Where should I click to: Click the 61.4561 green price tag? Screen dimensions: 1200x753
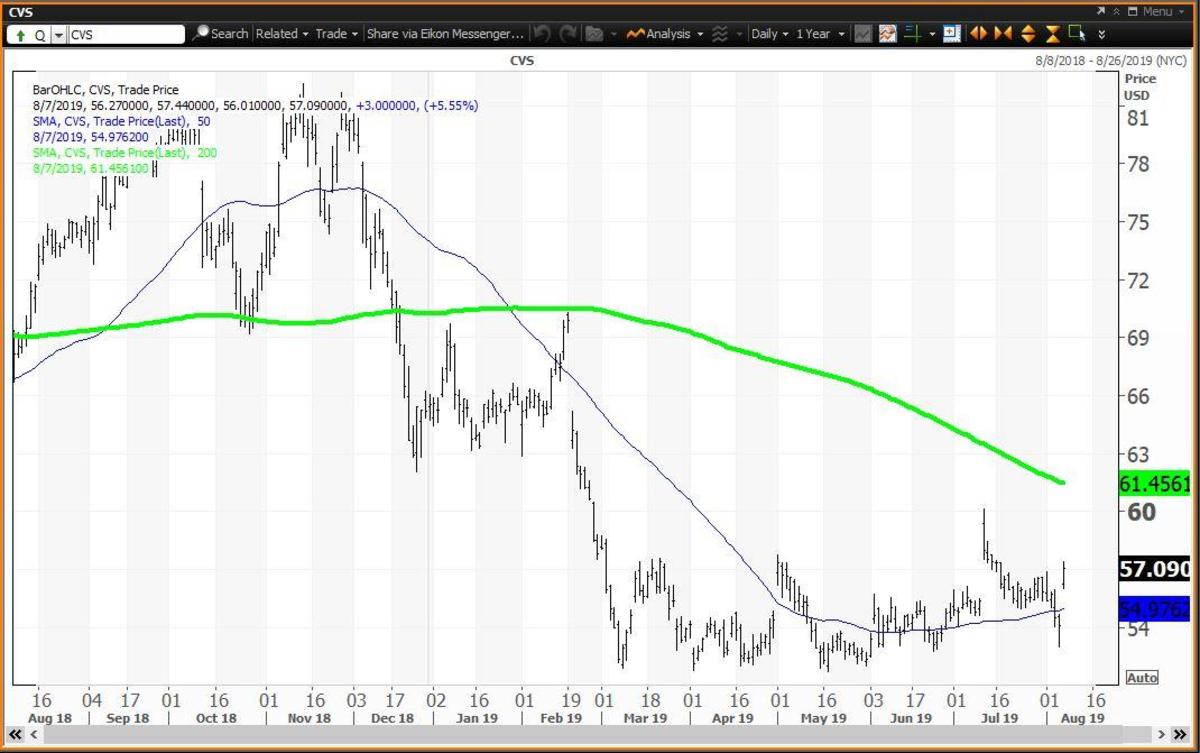(x=1155, y=486)
